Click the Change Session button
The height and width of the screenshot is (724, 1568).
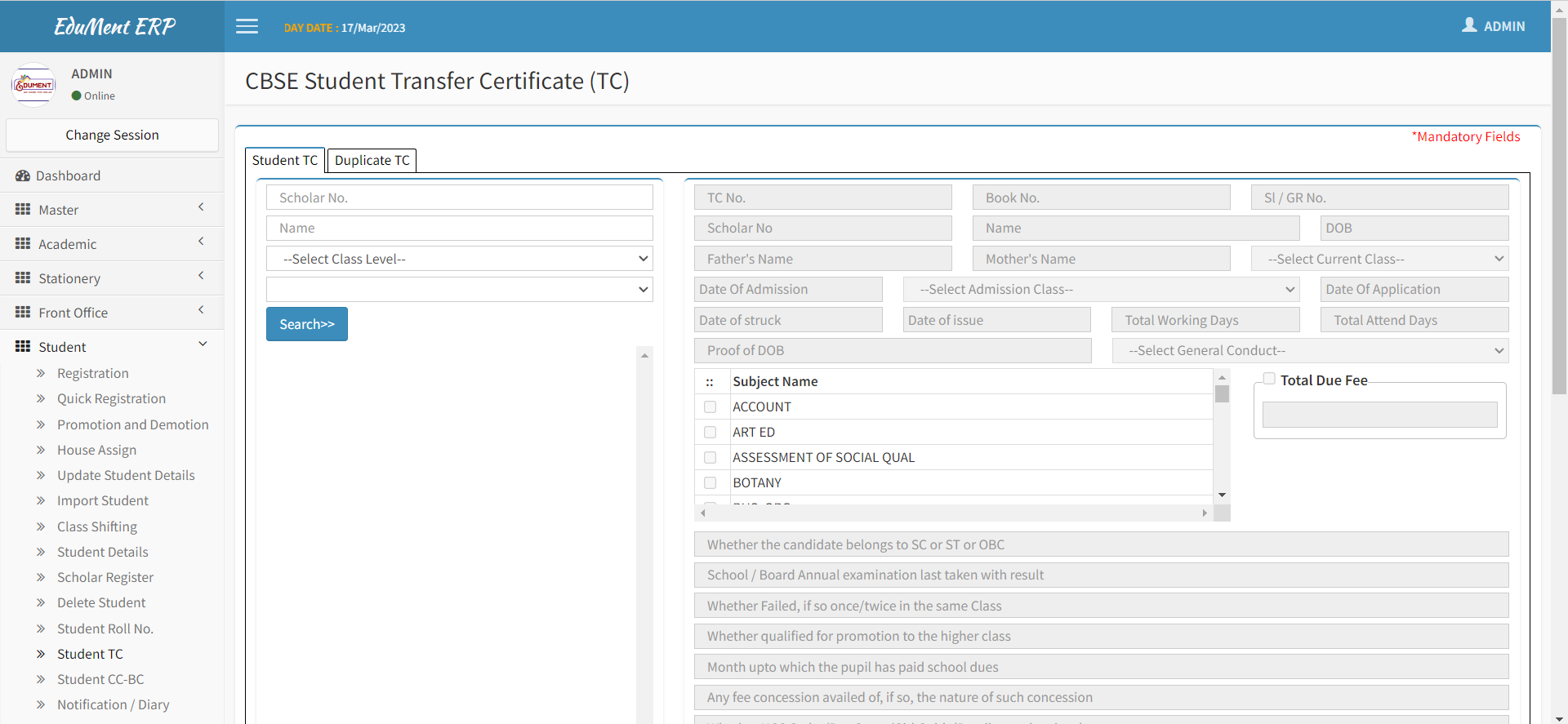(112, 135)
